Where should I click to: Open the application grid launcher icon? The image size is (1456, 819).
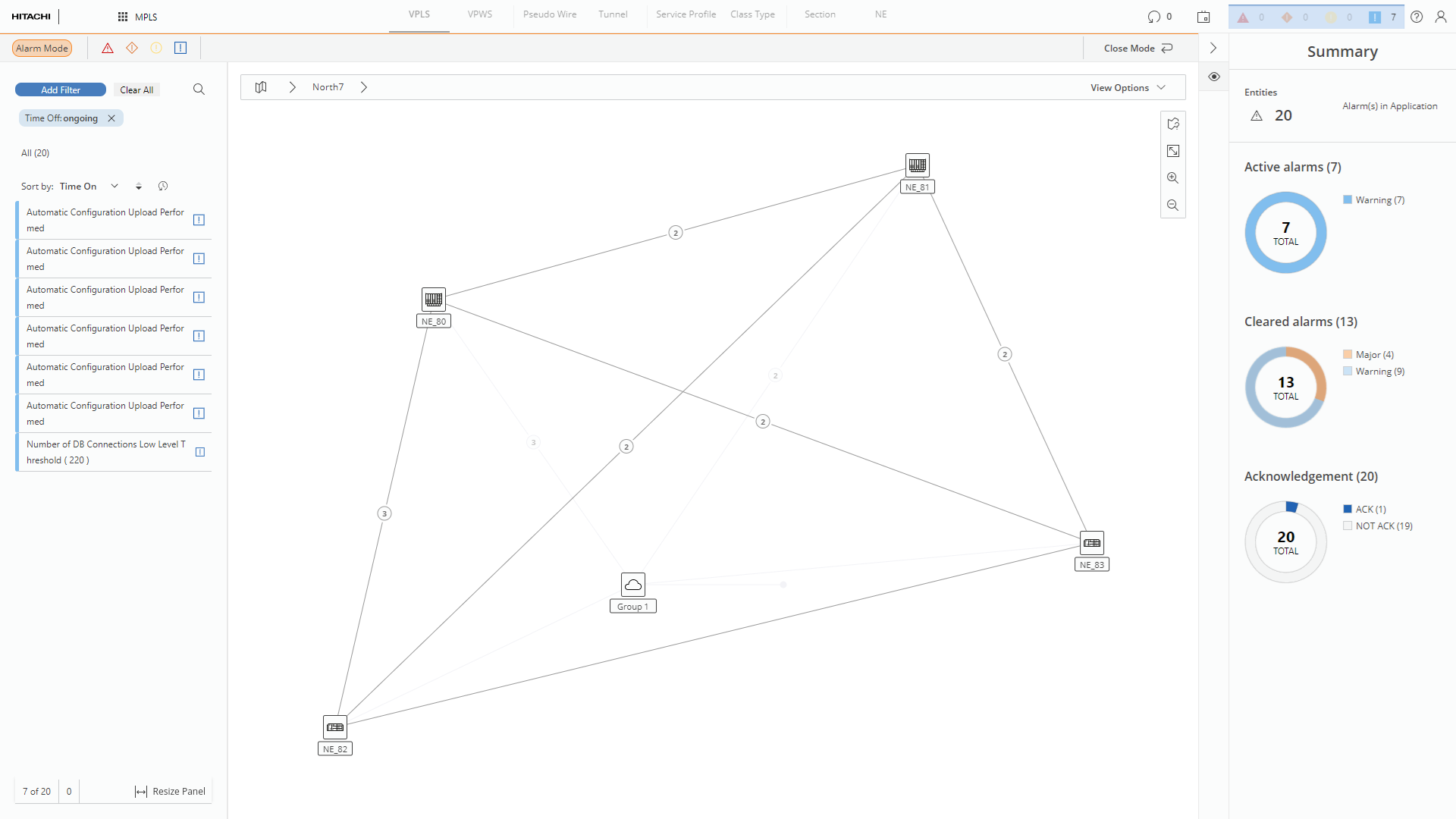(x=123, y=17)
